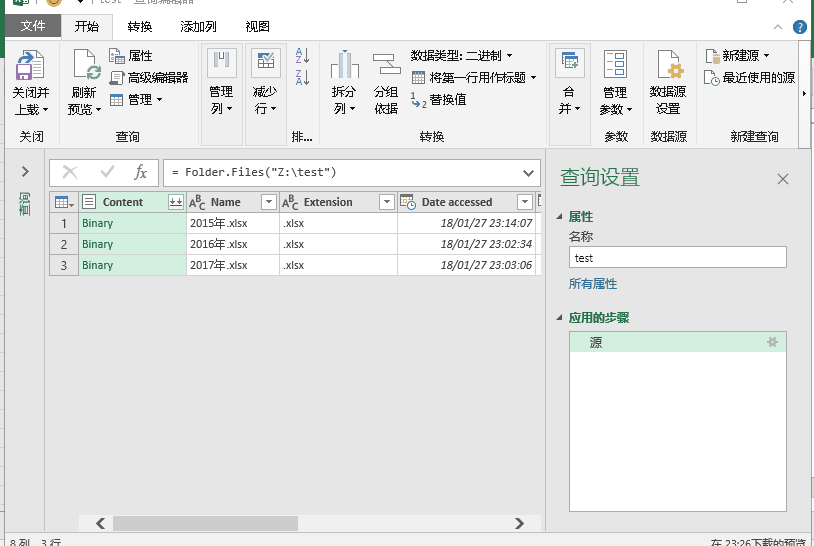Click the horizontal scrollbar left arrow

100,523
